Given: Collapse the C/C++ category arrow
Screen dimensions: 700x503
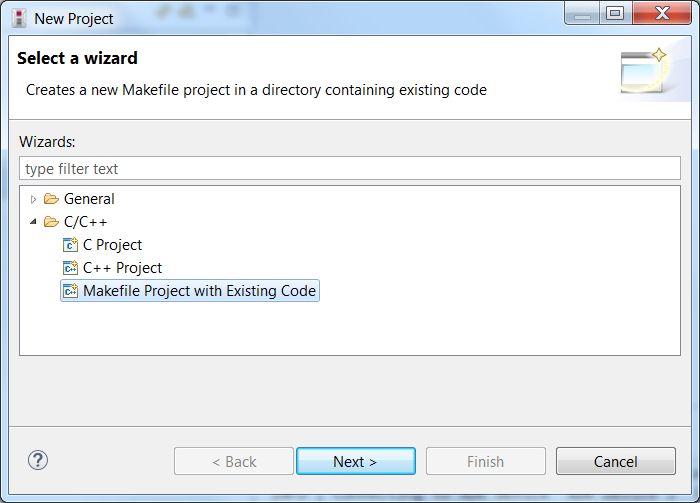Looking at the screenshot, I should 33,222.
